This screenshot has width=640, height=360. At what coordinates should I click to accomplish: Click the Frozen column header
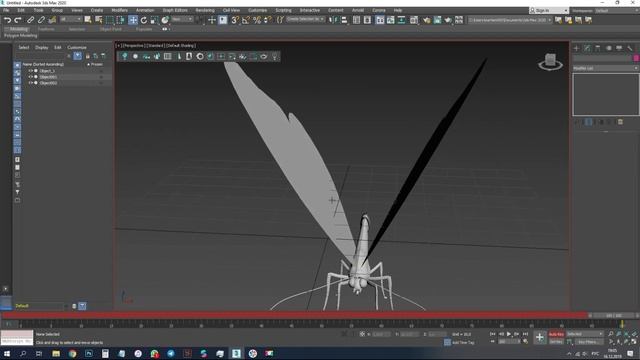tap(96, 64)
